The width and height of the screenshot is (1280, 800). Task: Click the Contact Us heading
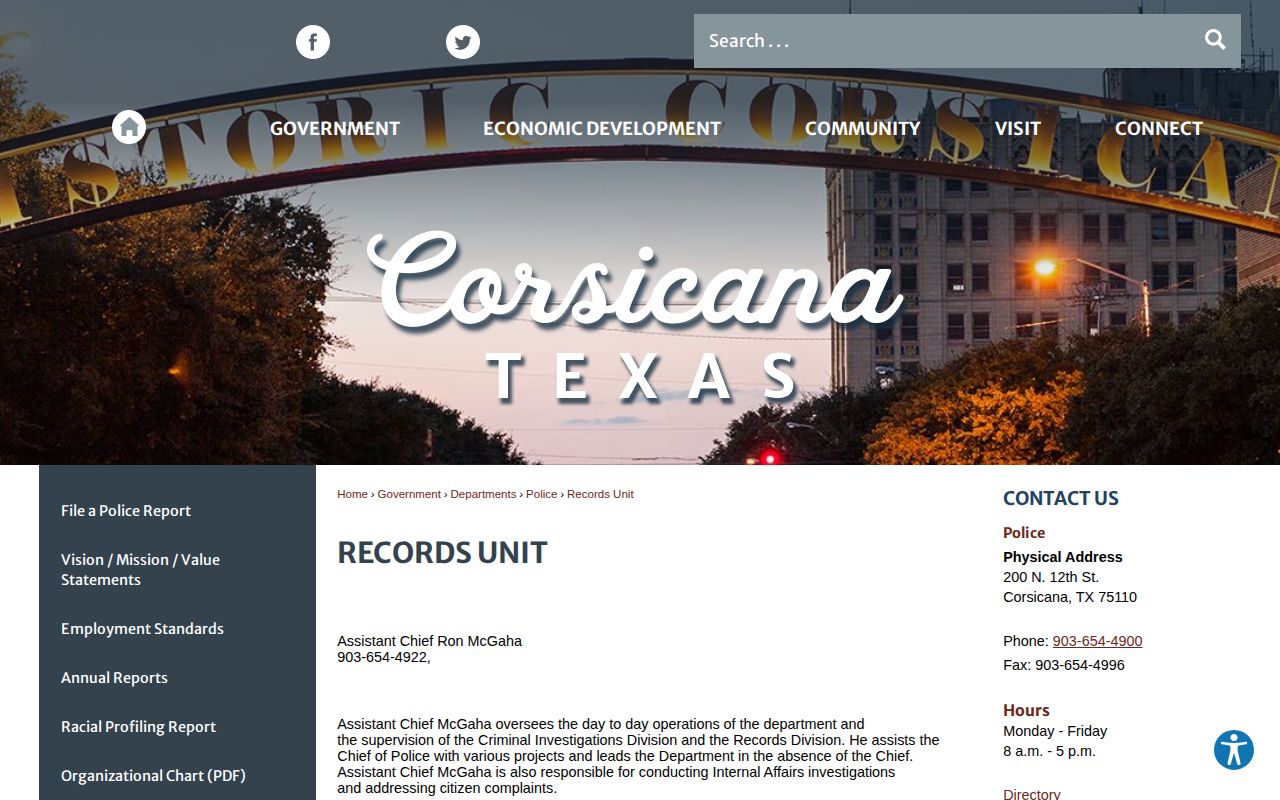click(x=1061, y=498)
